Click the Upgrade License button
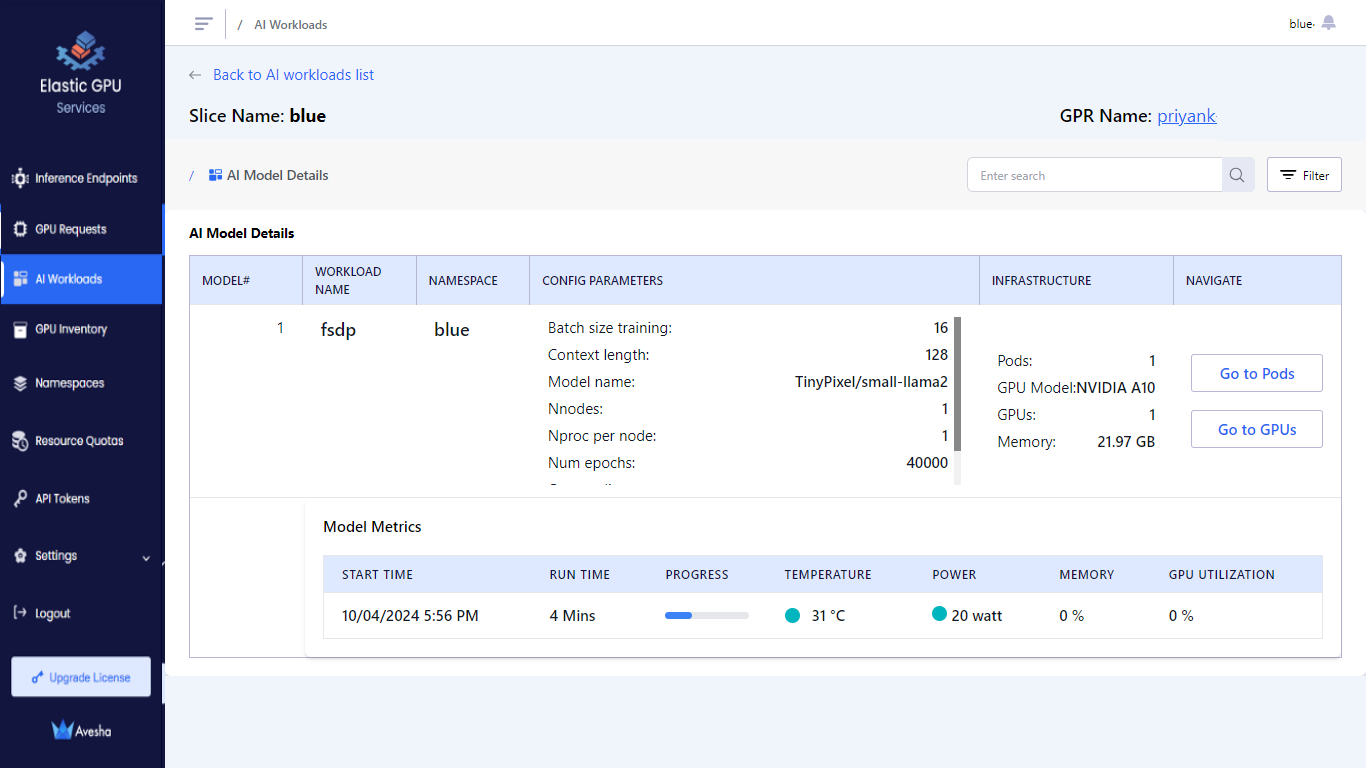1366x768 pixels. pos(81,677)
